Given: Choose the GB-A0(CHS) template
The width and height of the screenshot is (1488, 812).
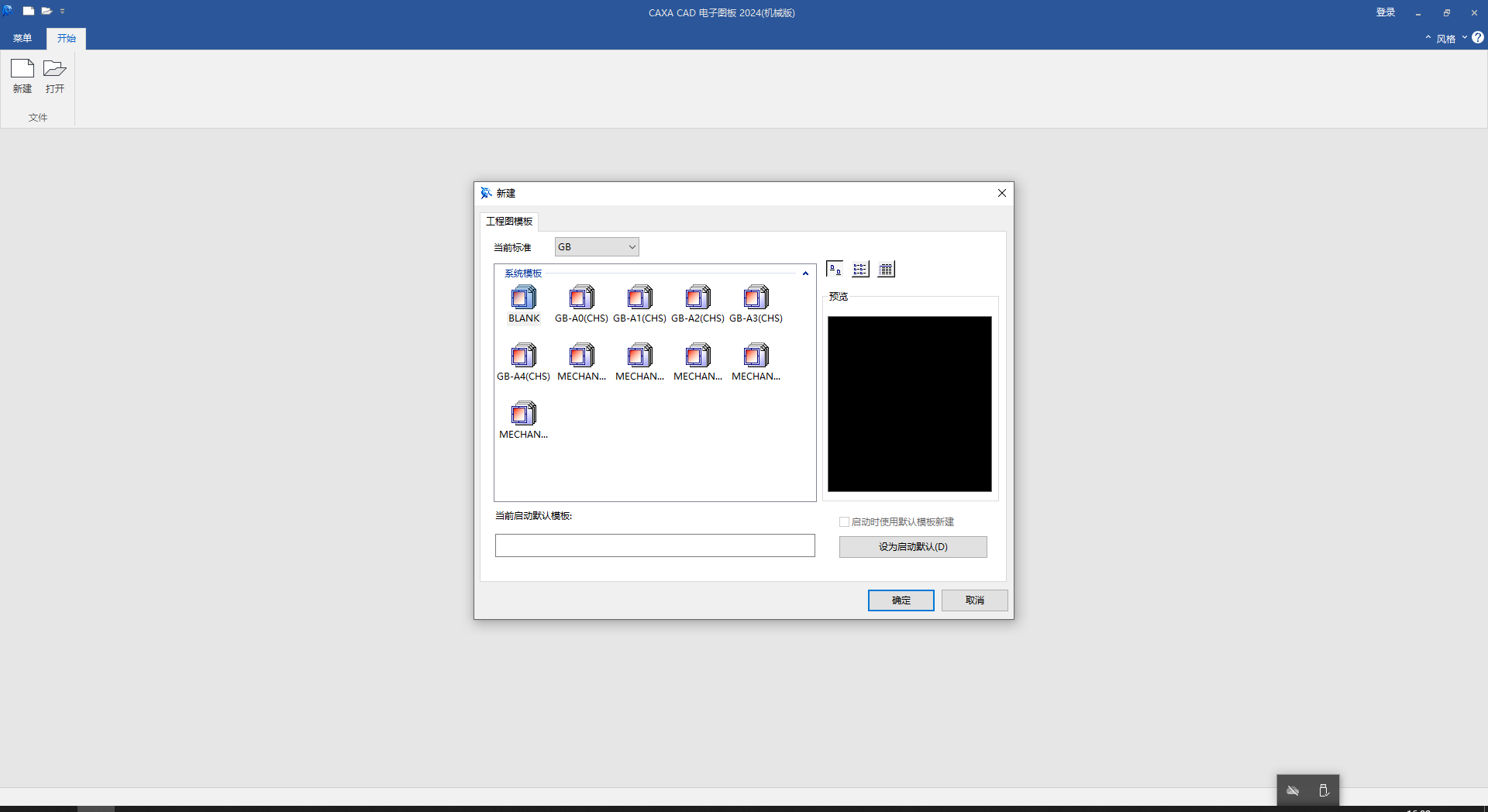Looking at the screenshot, I should coord(581,298).
